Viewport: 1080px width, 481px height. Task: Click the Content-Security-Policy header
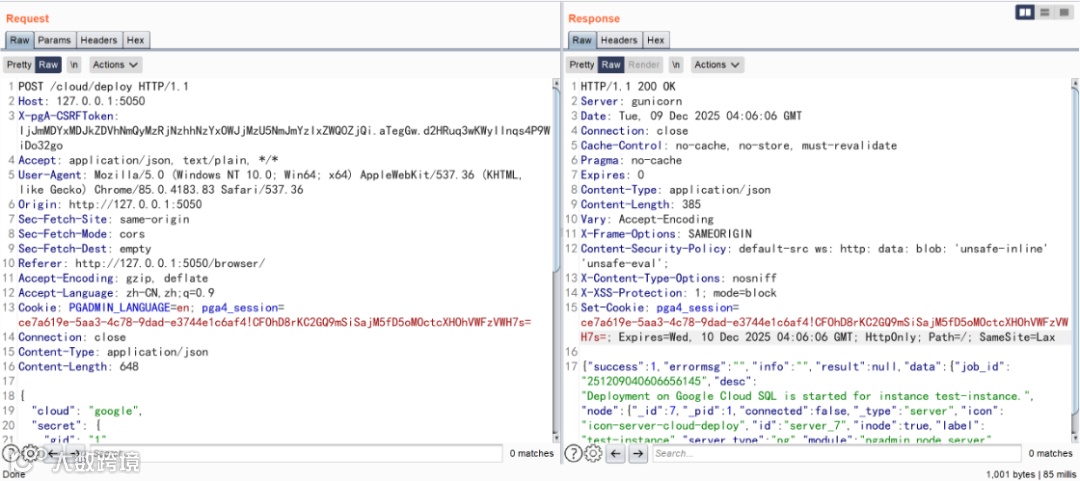pyautogui.click(x=814, y=256)
